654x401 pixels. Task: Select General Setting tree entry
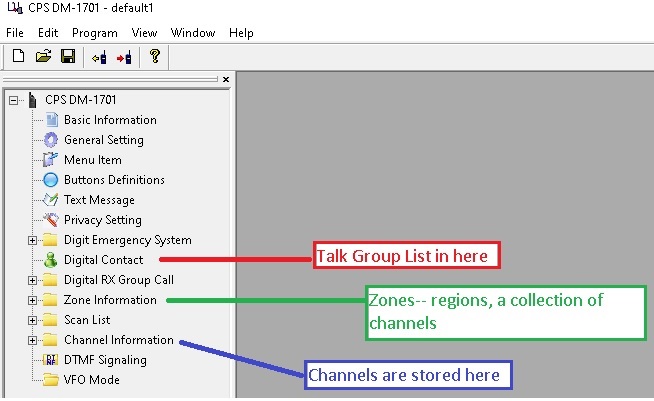pos(104,140)
